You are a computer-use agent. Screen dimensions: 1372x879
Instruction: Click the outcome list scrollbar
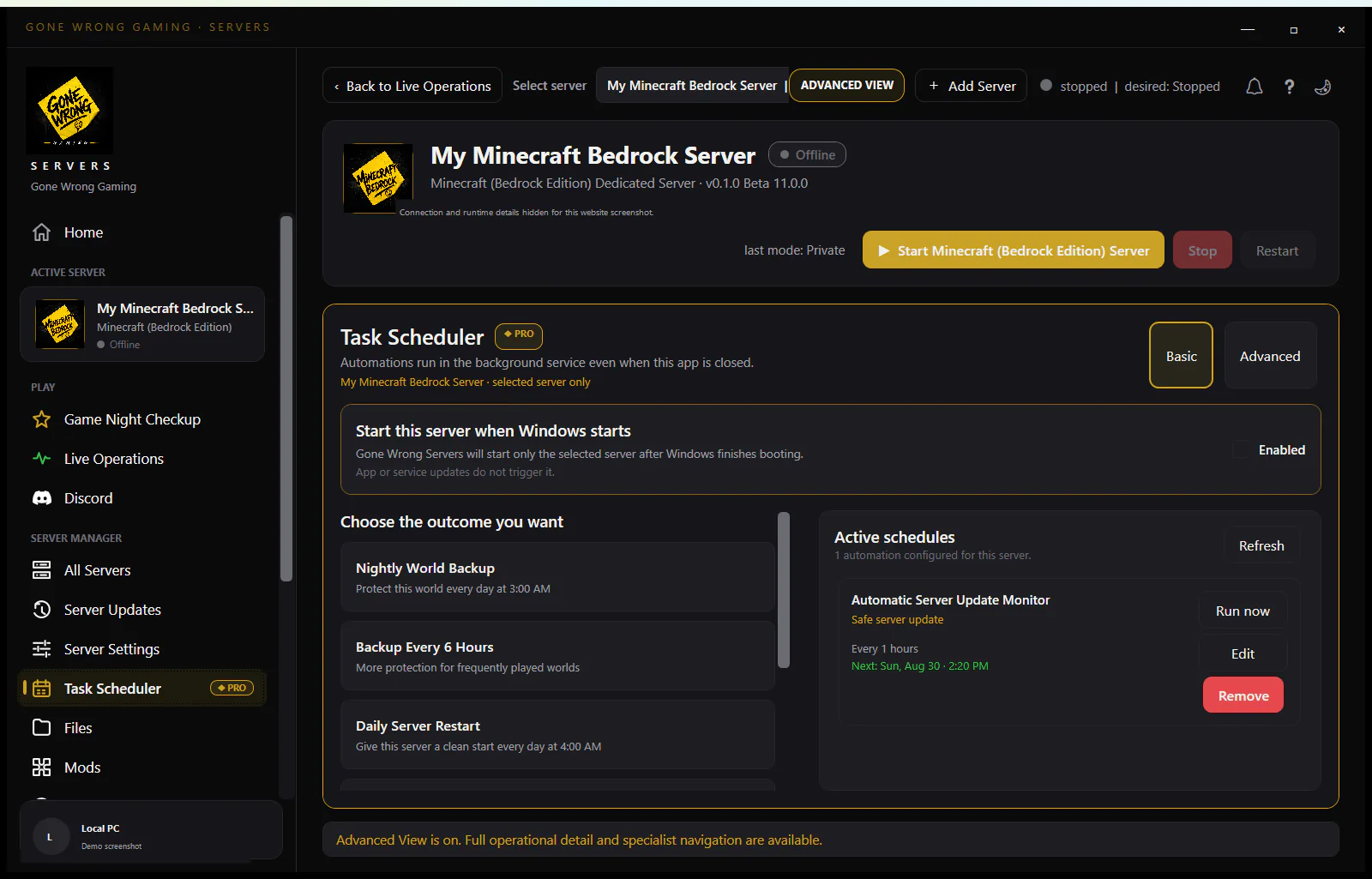point(783,590)
